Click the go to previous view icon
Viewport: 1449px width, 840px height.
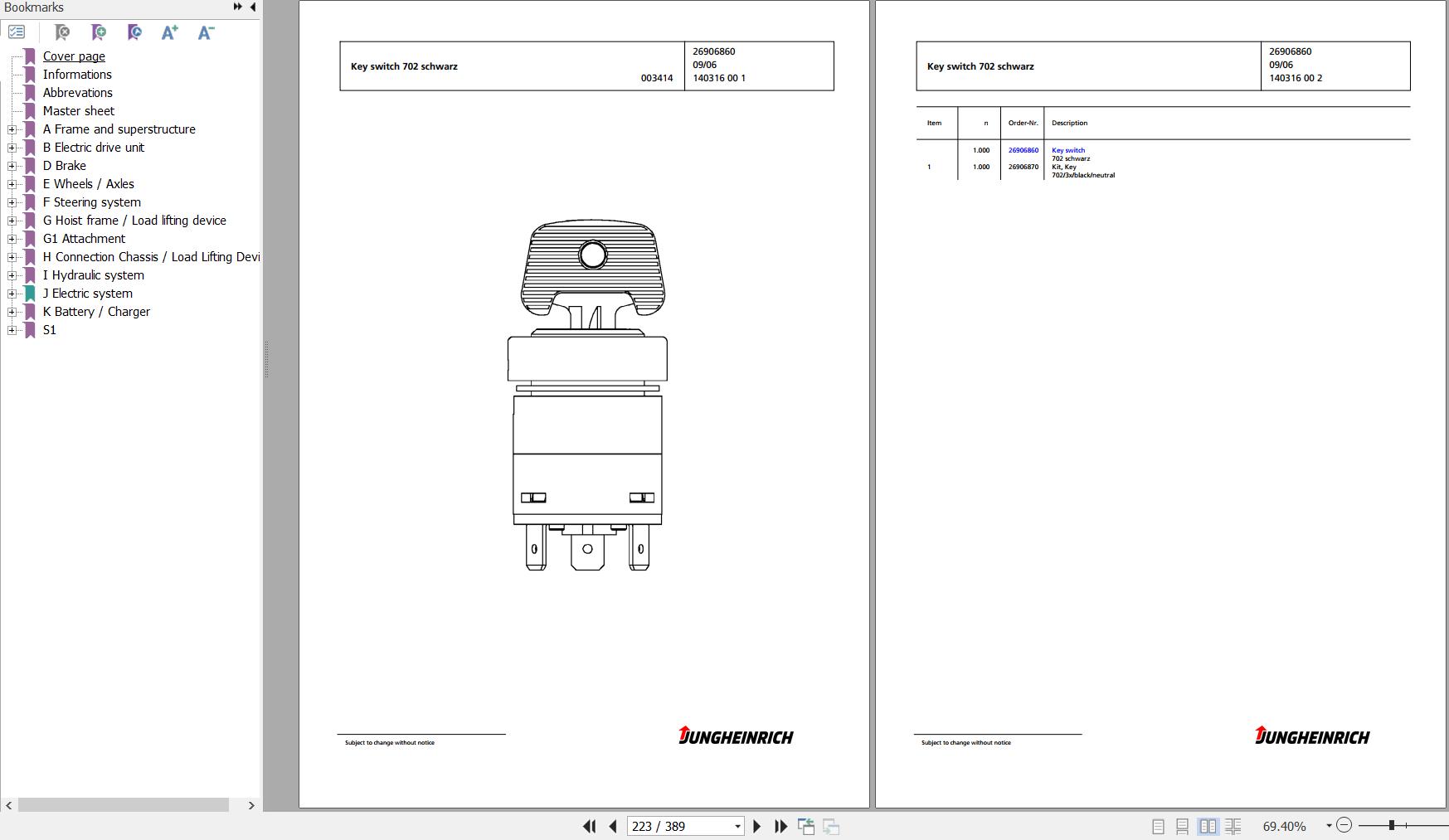pos(806,826)
